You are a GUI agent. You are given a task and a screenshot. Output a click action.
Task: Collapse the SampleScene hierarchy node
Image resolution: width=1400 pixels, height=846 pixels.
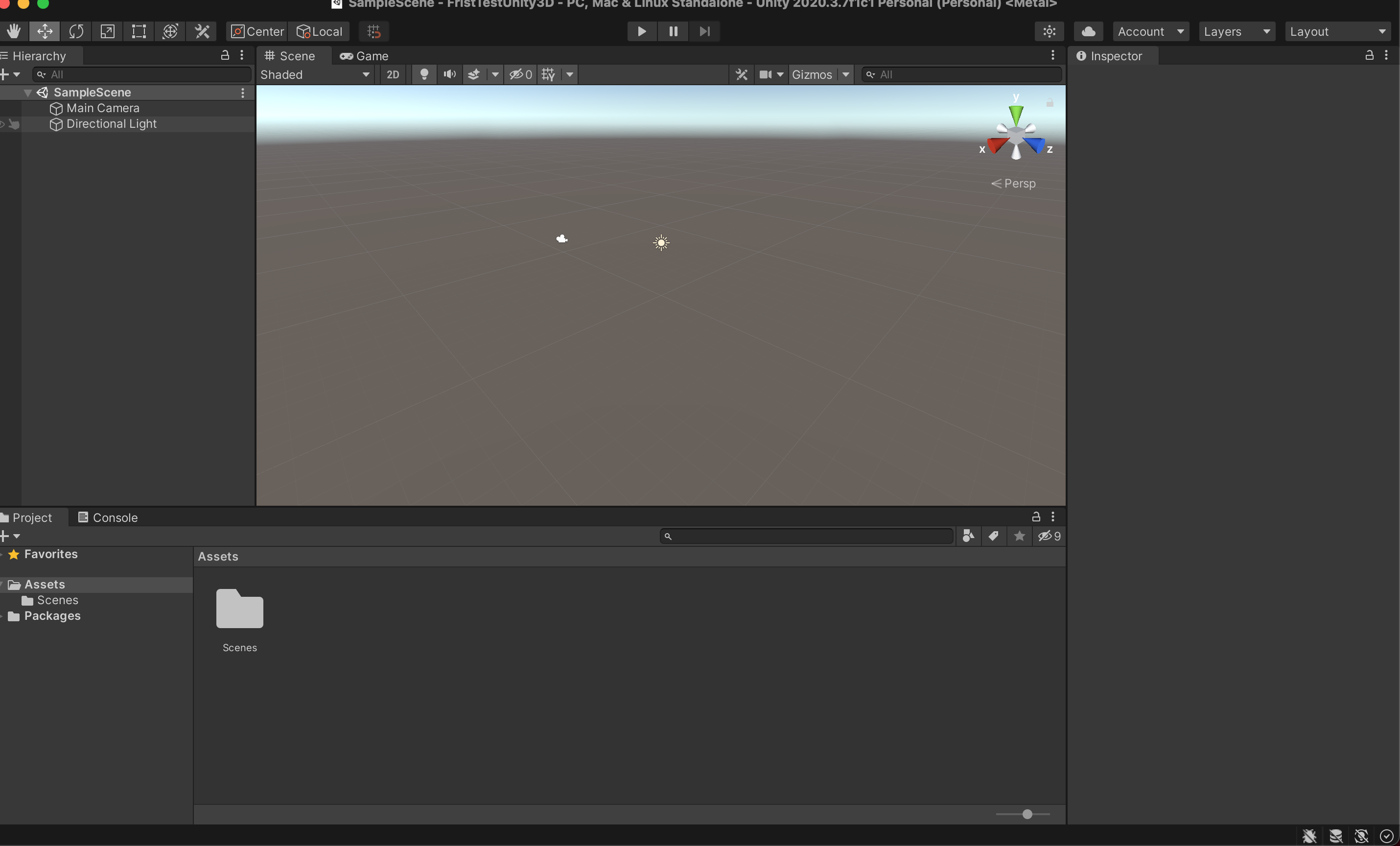(27, 93)
